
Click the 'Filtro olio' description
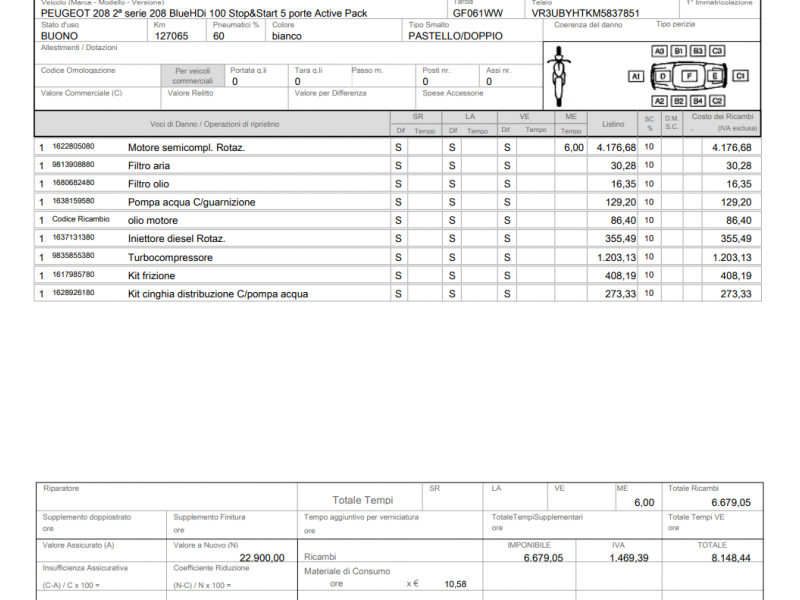point(148,184)
